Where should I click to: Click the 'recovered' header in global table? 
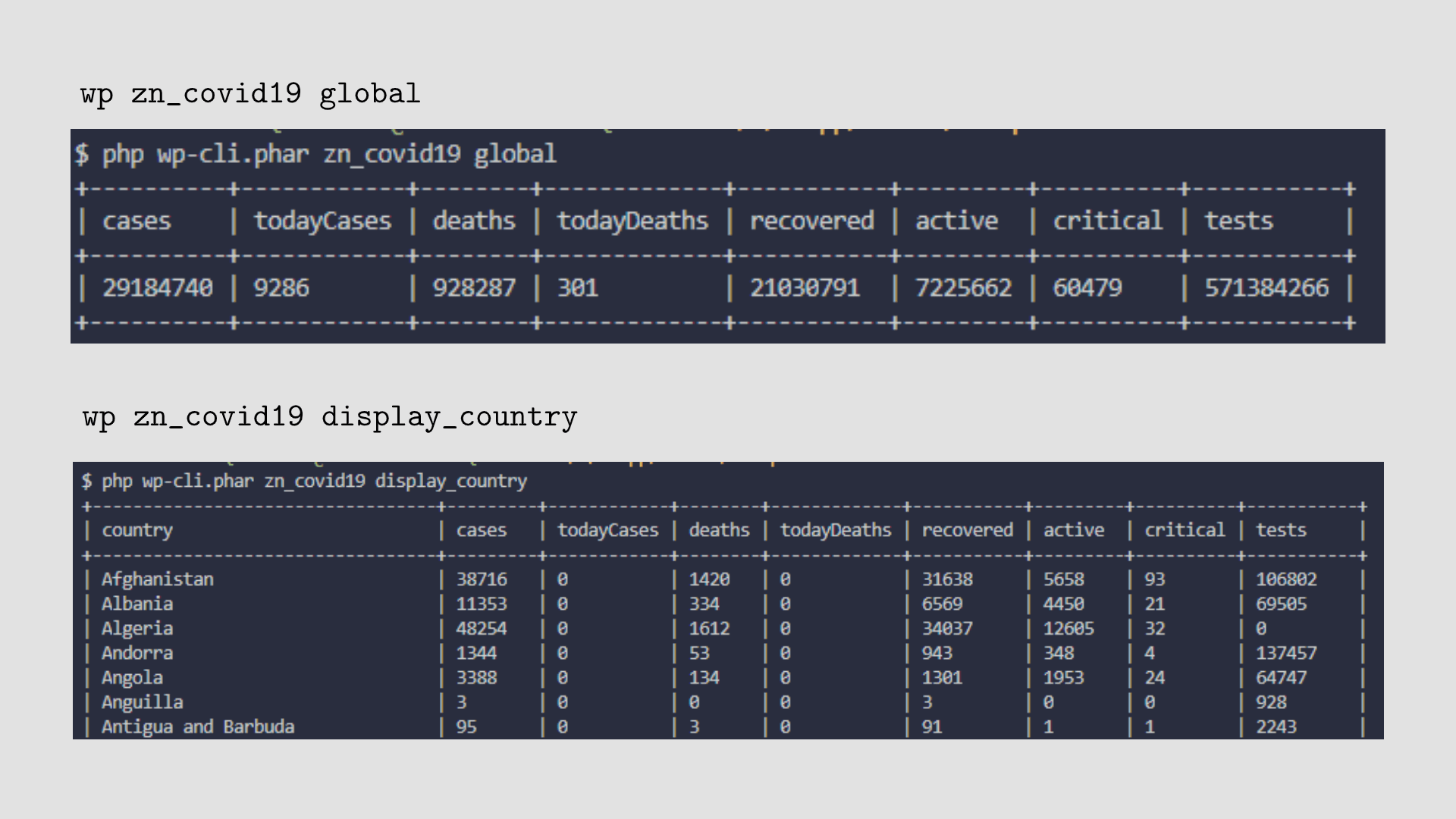click(811, 221)
